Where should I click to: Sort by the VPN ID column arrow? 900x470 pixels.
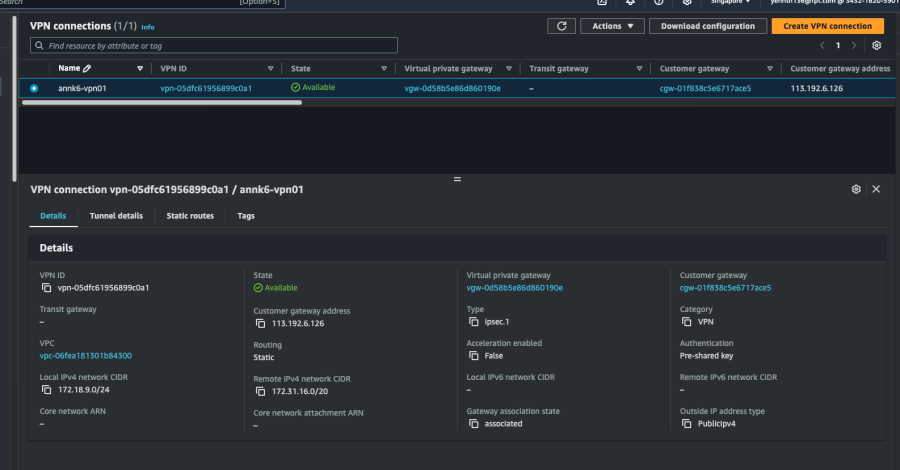[x=270, y=68]
